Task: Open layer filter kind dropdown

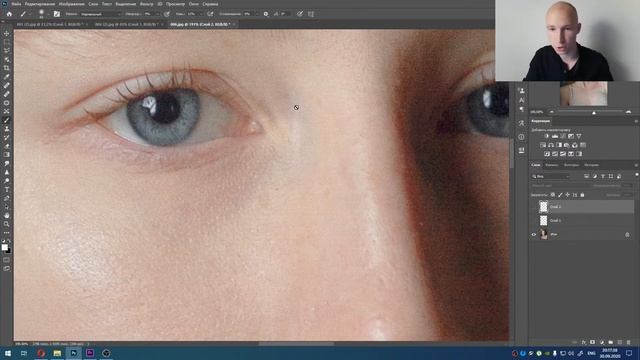Action: (x=550, y=176)
